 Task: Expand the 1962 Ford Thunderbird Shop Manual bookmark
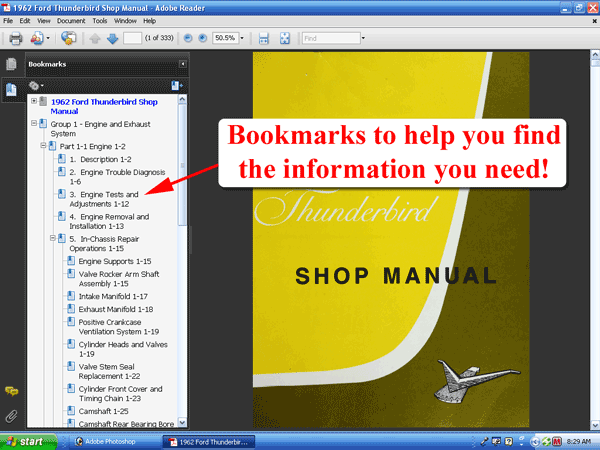click(x=34, y=101)
